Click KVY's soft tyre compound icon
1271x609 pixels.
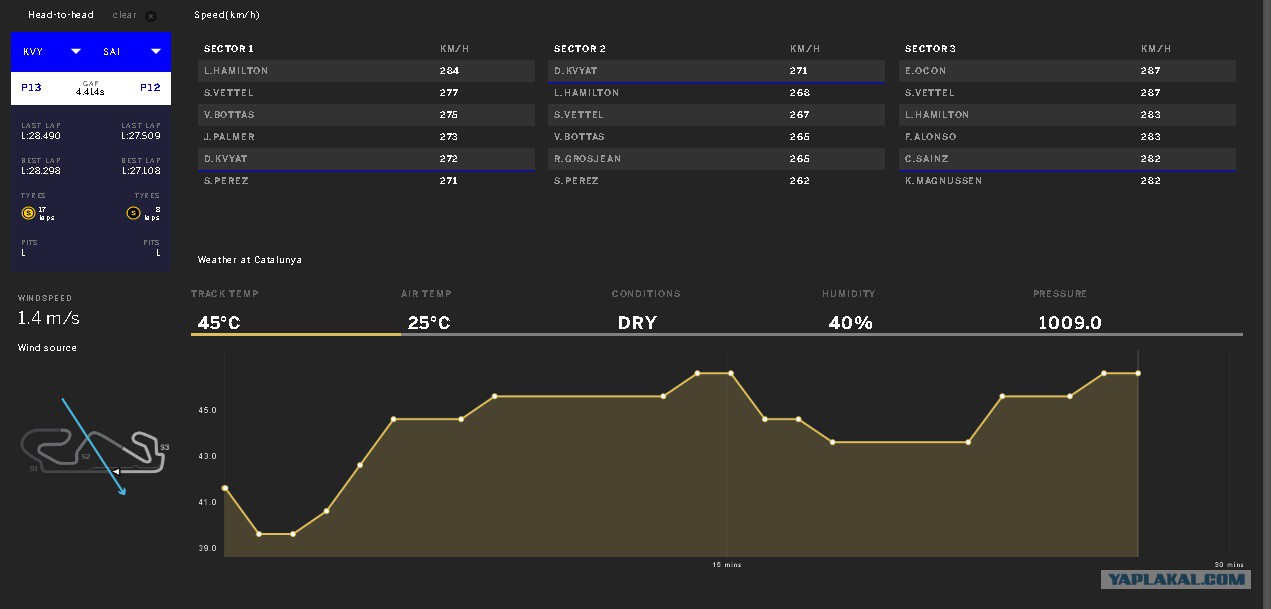(28, 212)
